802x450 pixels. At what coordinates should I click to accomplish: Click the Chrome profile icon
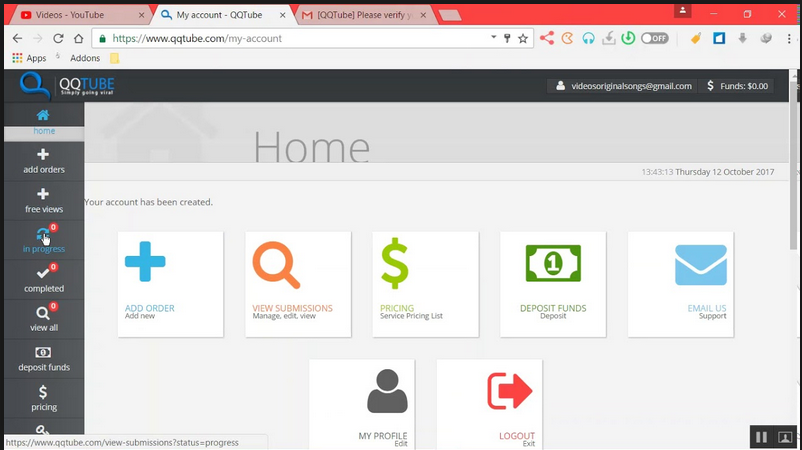[x=682, y=10]
